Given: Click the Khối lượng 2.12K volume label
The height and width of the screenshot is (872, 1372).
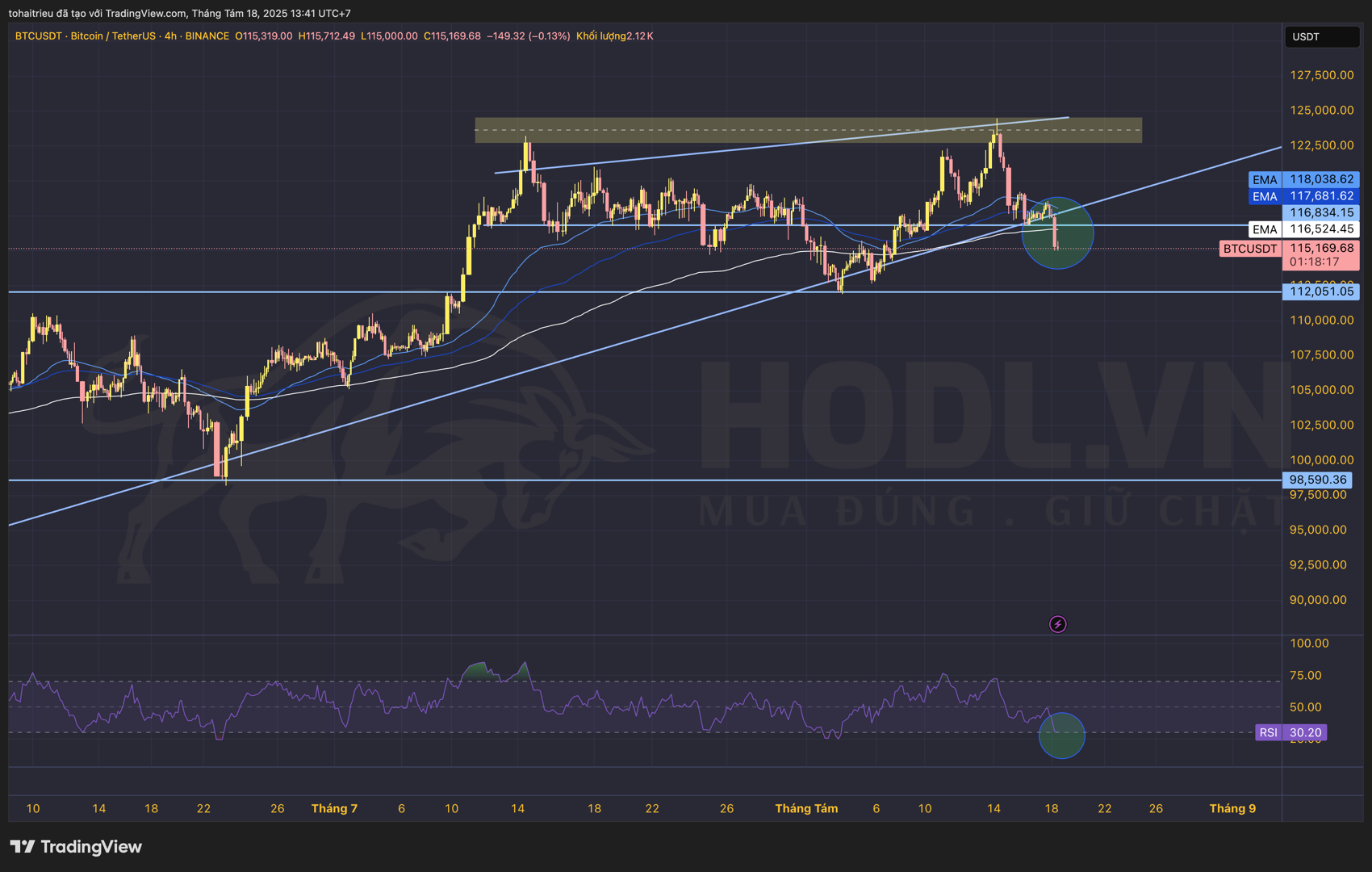Looking at the screenshot, I should click(615, 36).
